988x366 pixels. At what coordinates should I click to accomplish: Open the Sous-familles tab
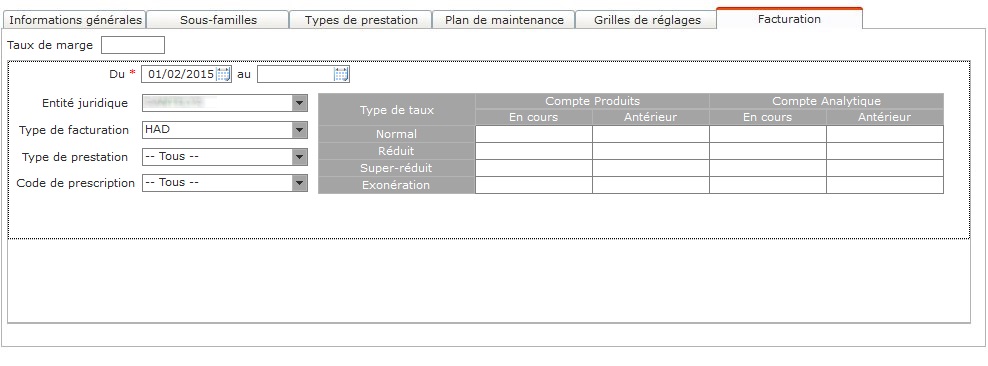click(218, 20)
